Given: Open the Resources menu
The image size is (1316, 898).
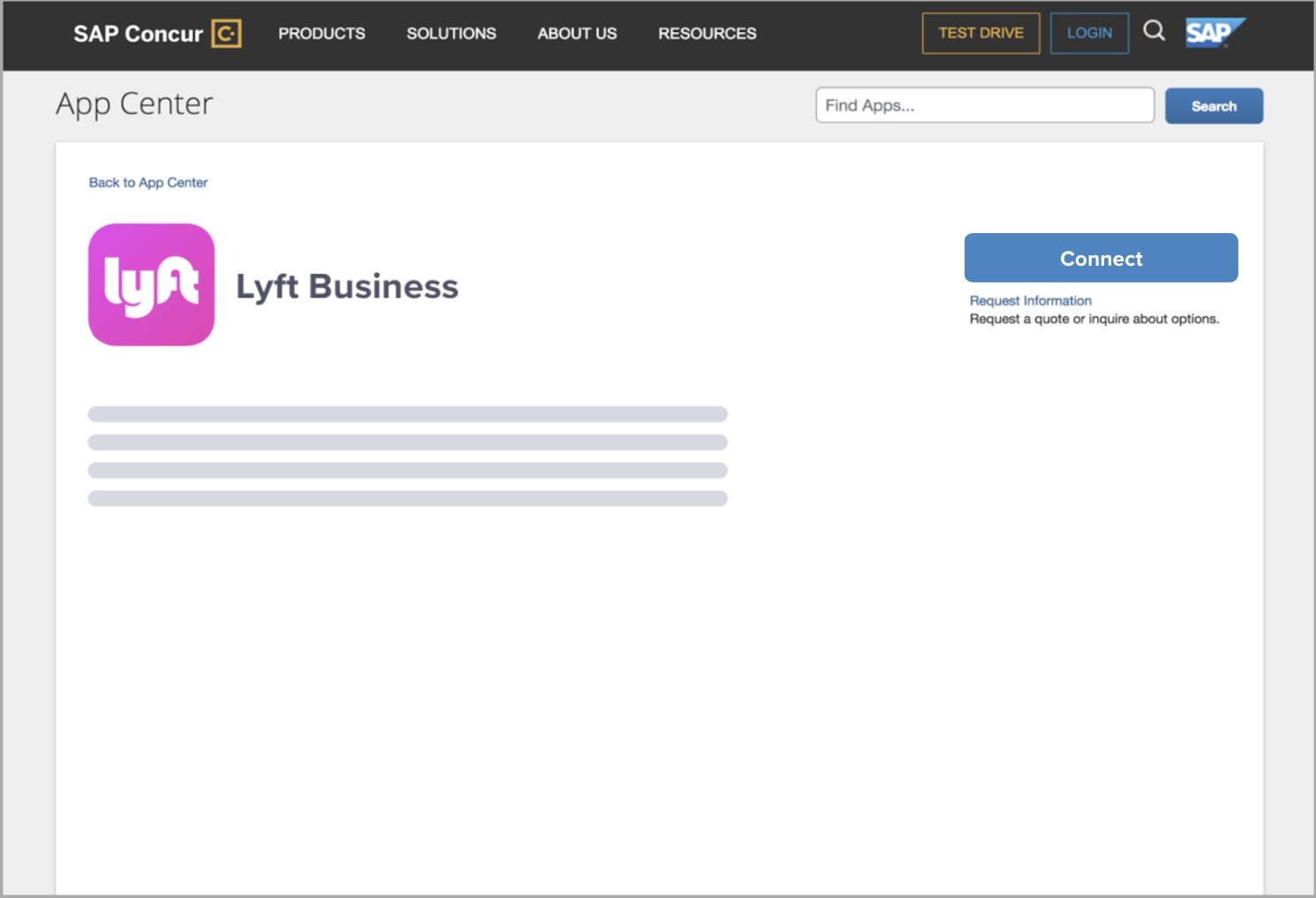Looking at the screenshot, I should click(707, 34).
